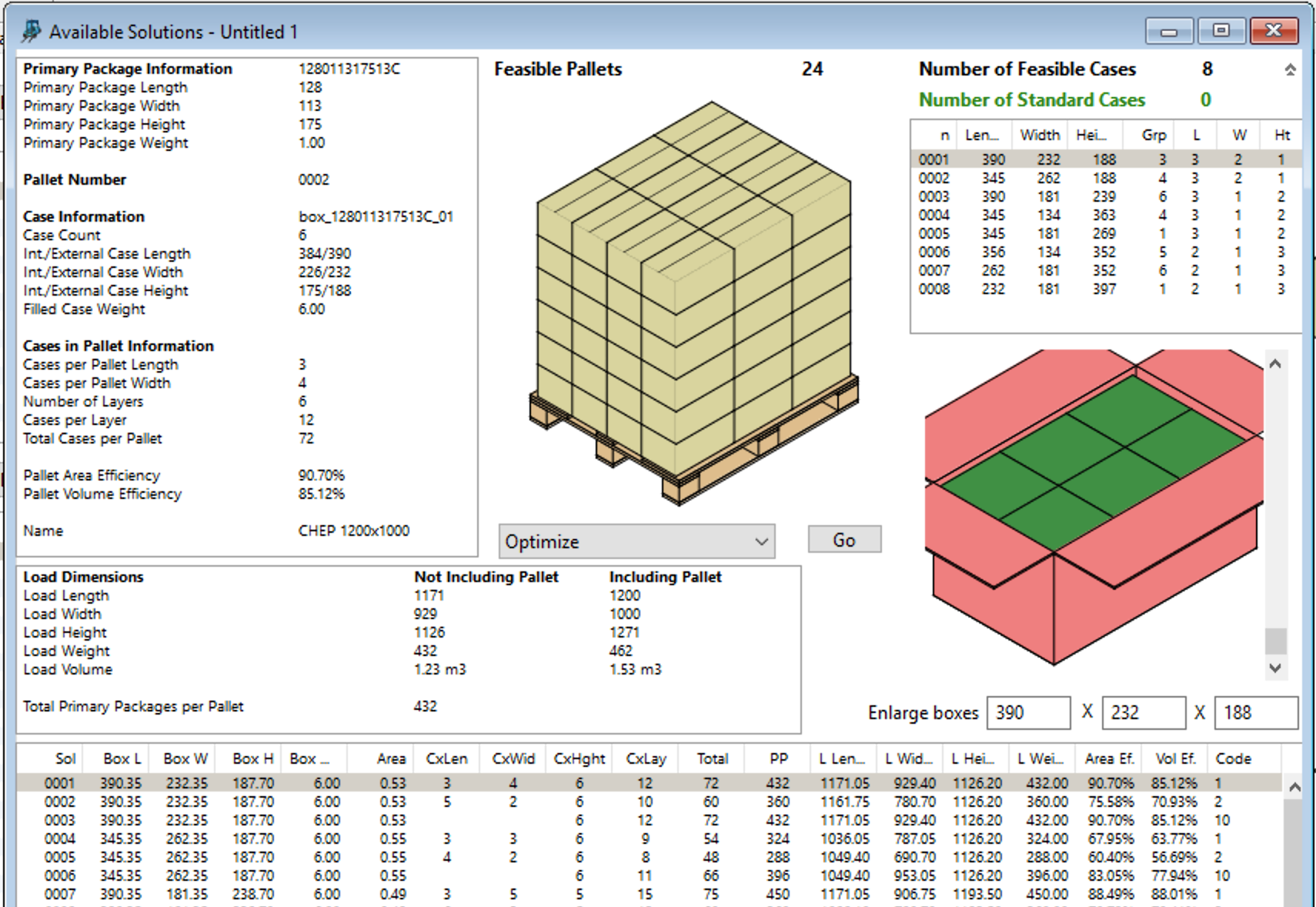Select feasible case row 0002
This screenshot has width=1316, height=907.
click(1106, 178)
